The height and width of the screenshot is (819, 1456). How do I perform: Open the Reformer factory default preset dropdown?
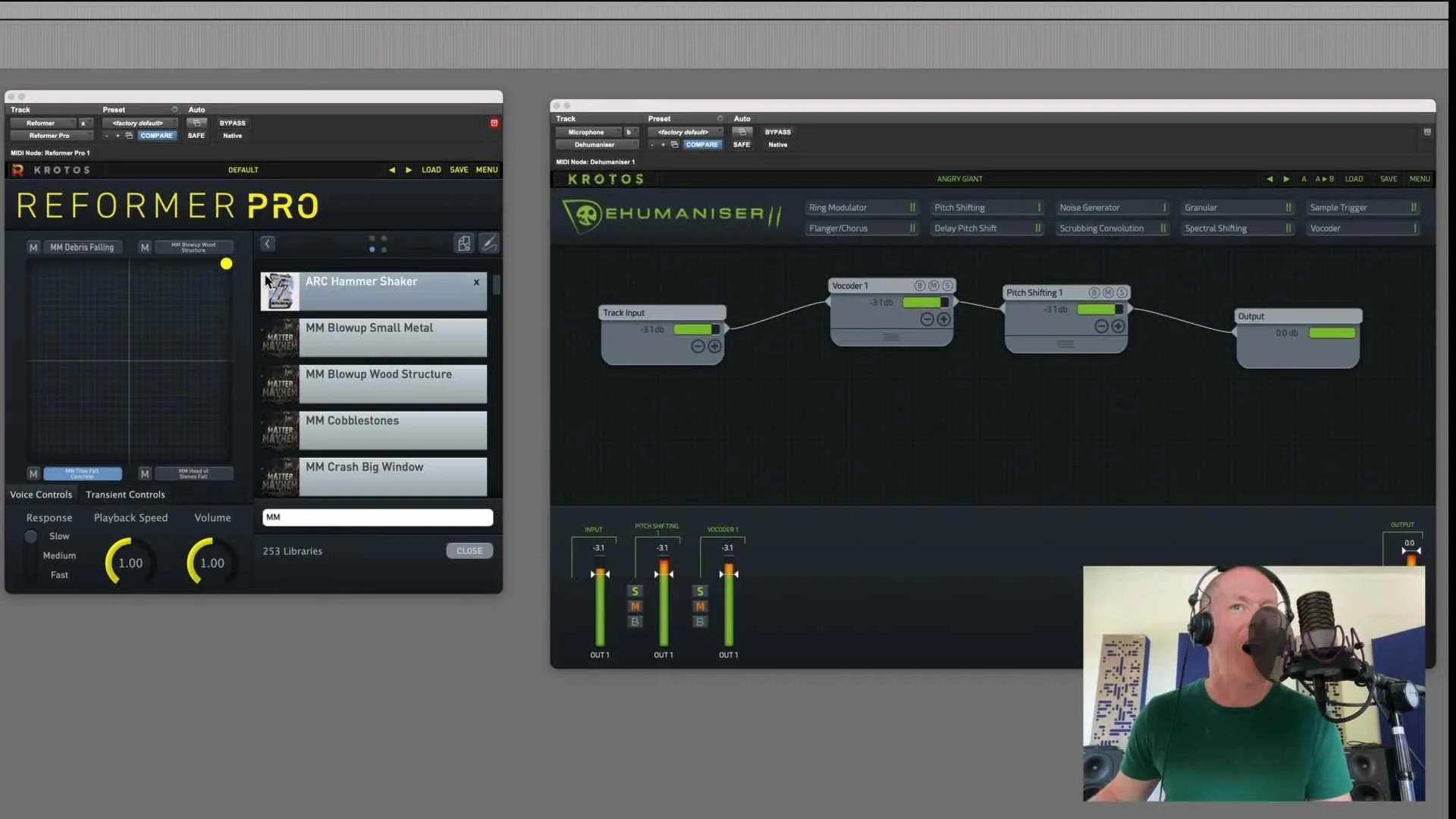pyautogui.click(x=138, y=123)
